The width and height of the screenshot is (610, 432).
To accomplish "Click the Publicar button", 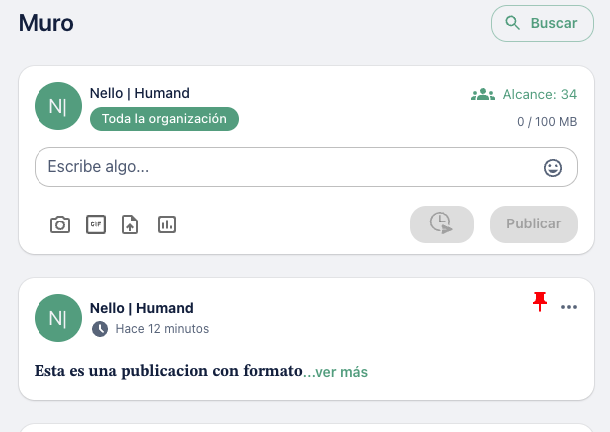I will pos(533,224).
